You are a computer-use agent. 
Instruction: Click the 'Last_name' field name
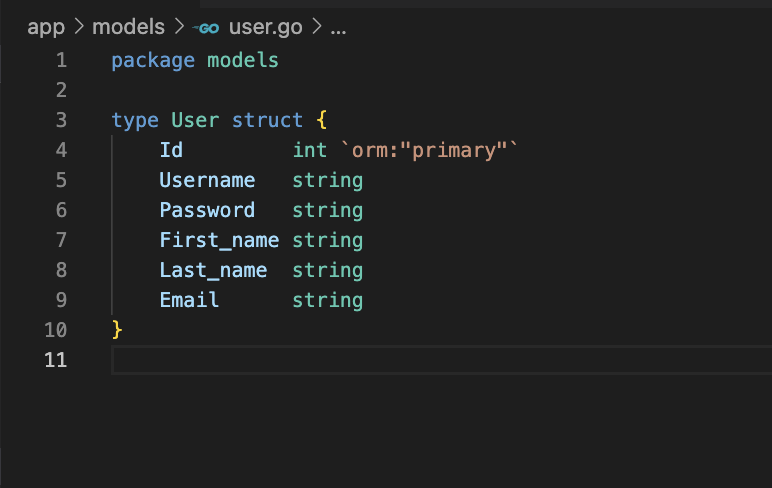point(213,271)
